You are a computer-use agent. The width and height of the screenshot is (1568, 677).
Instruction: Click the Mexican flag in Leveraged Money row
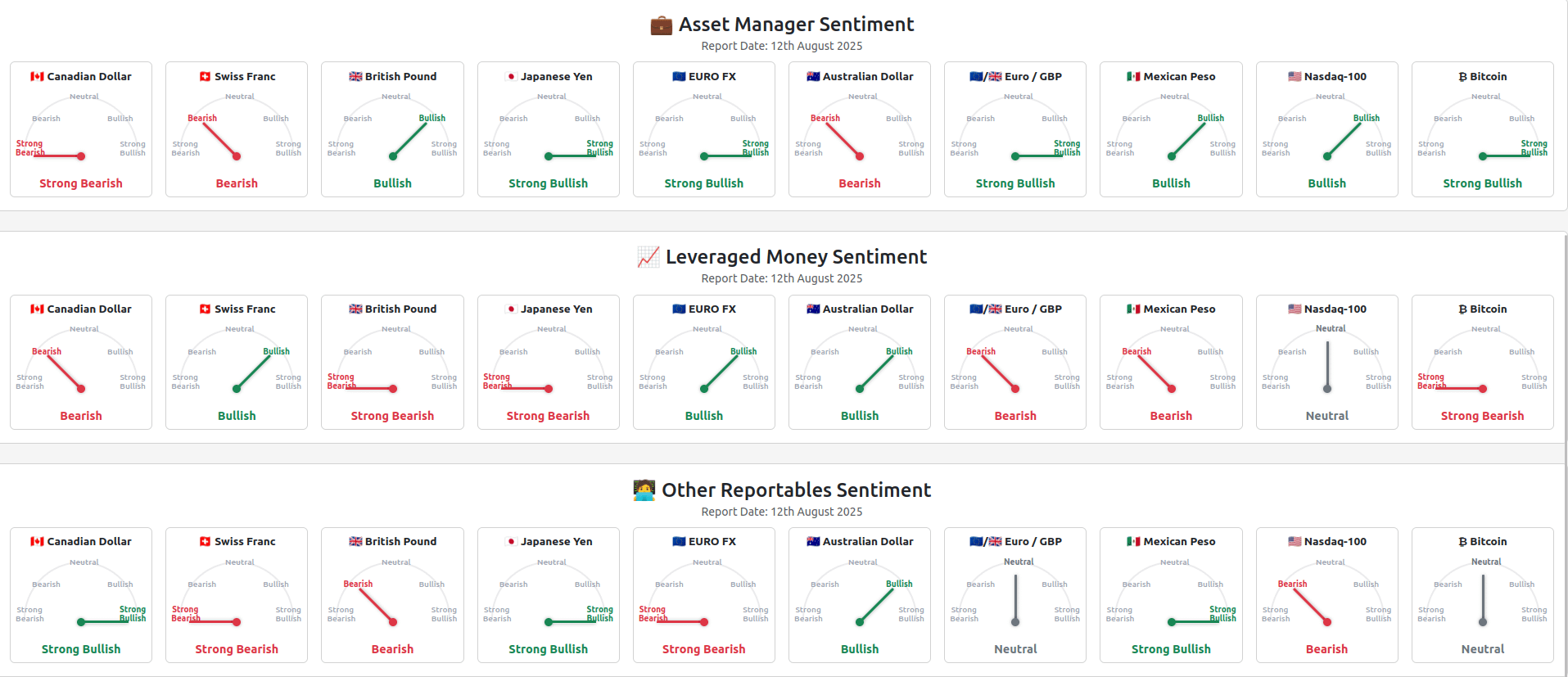point(1133,309)
